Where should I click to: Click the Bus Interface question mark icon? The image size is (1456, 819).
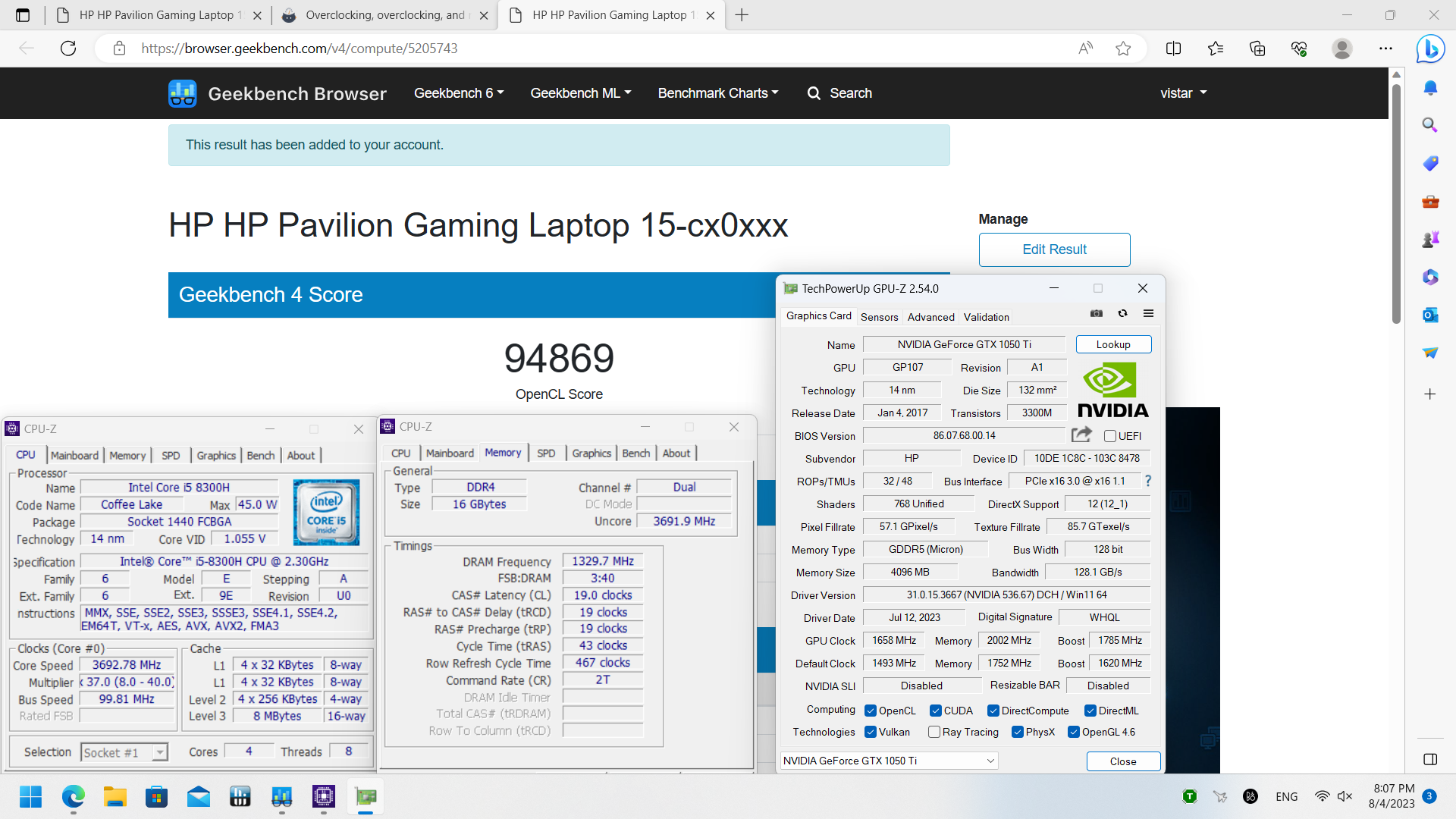coord(1148,481)
